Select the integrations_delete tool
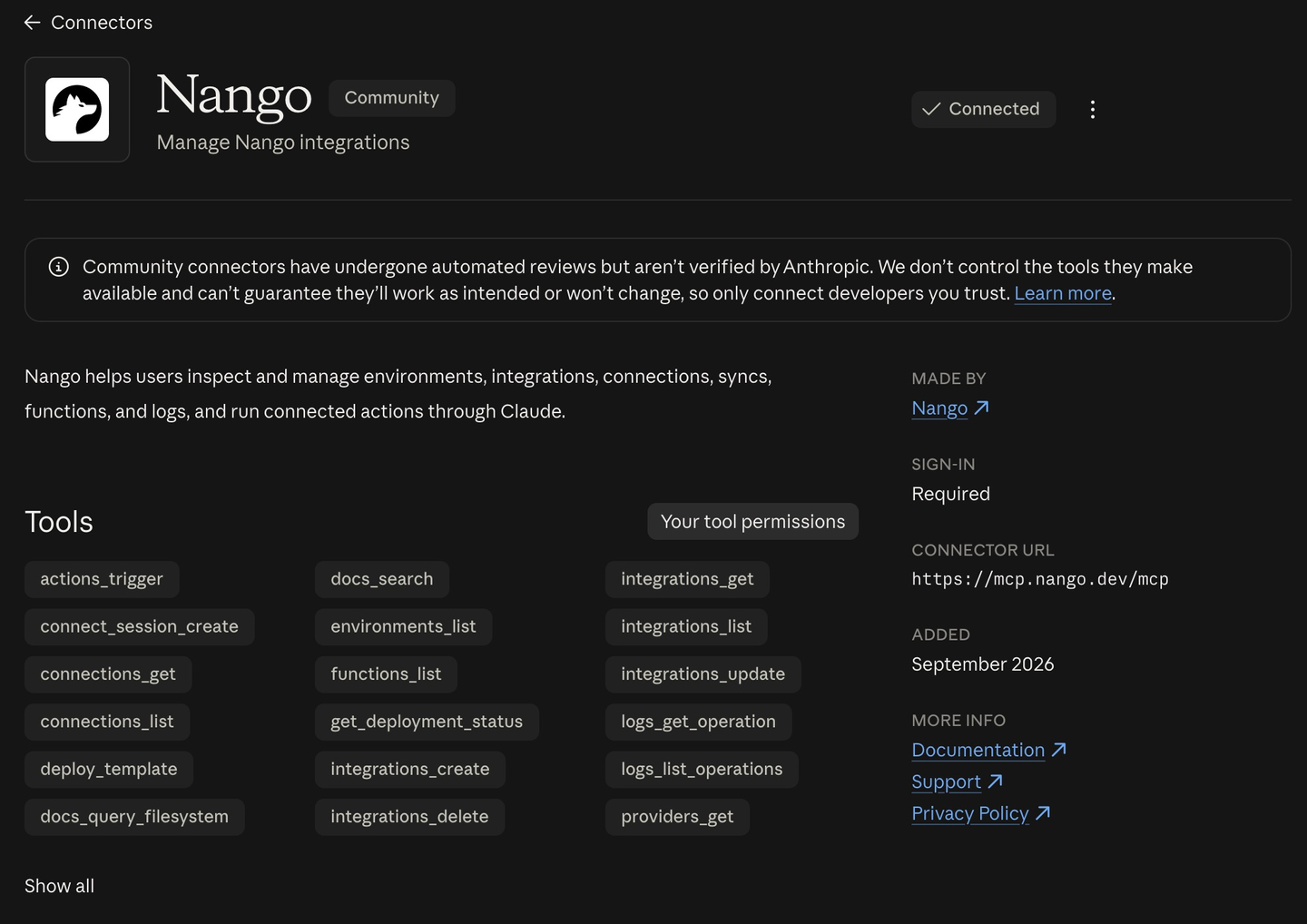This screenshot has height=924, width=1307. [409, 817]
